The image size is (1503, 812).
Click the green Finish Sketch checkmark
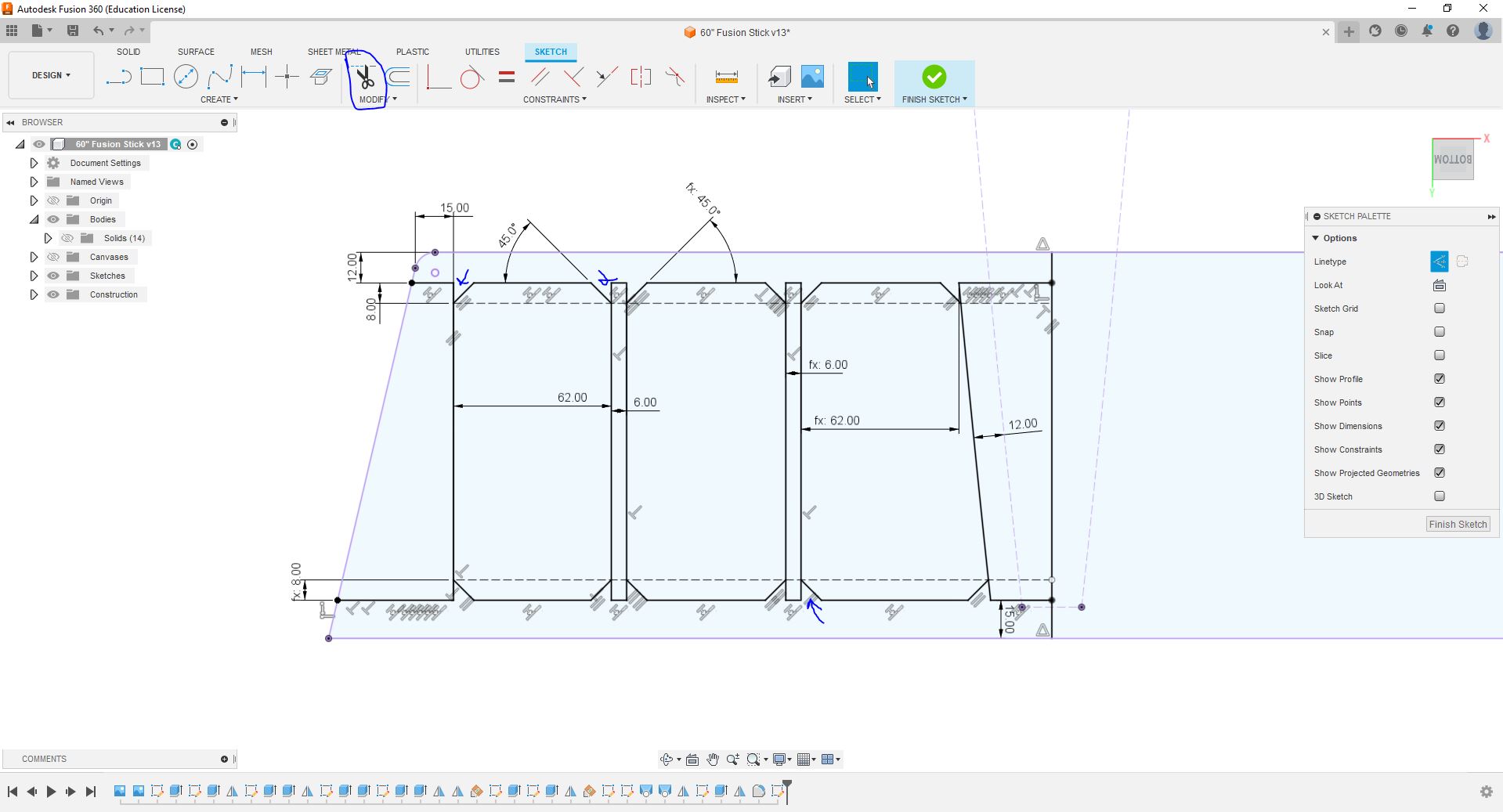coord(934,77)
